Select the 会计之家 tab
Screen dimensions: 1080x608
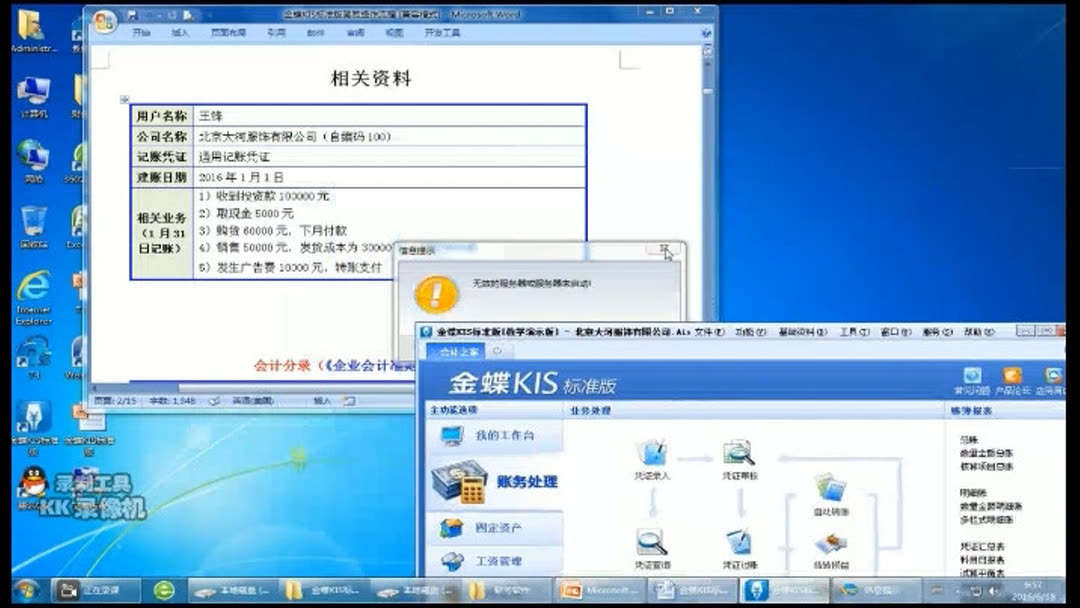pyautogui.click(x=463, y=348)
